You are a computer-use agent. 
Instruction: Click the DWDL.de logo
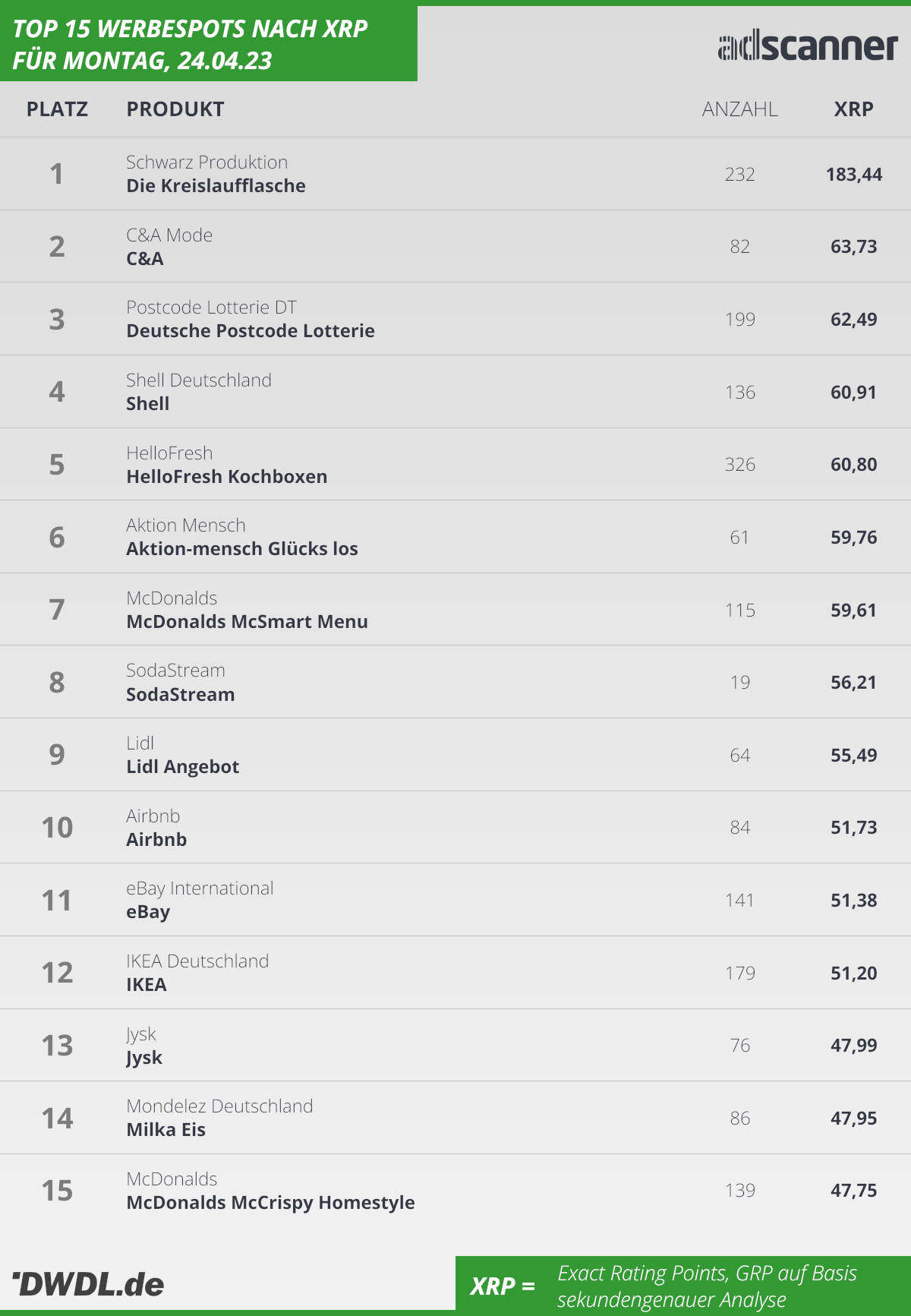click(x=88, y=1284)
